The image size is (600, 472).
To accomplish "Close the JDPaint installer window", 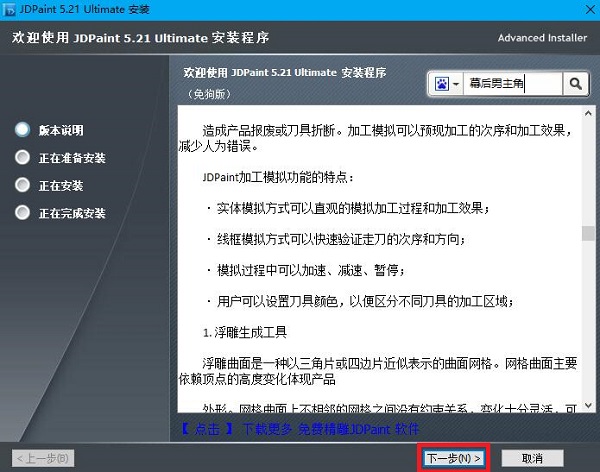I will click(x=590, y=10).
